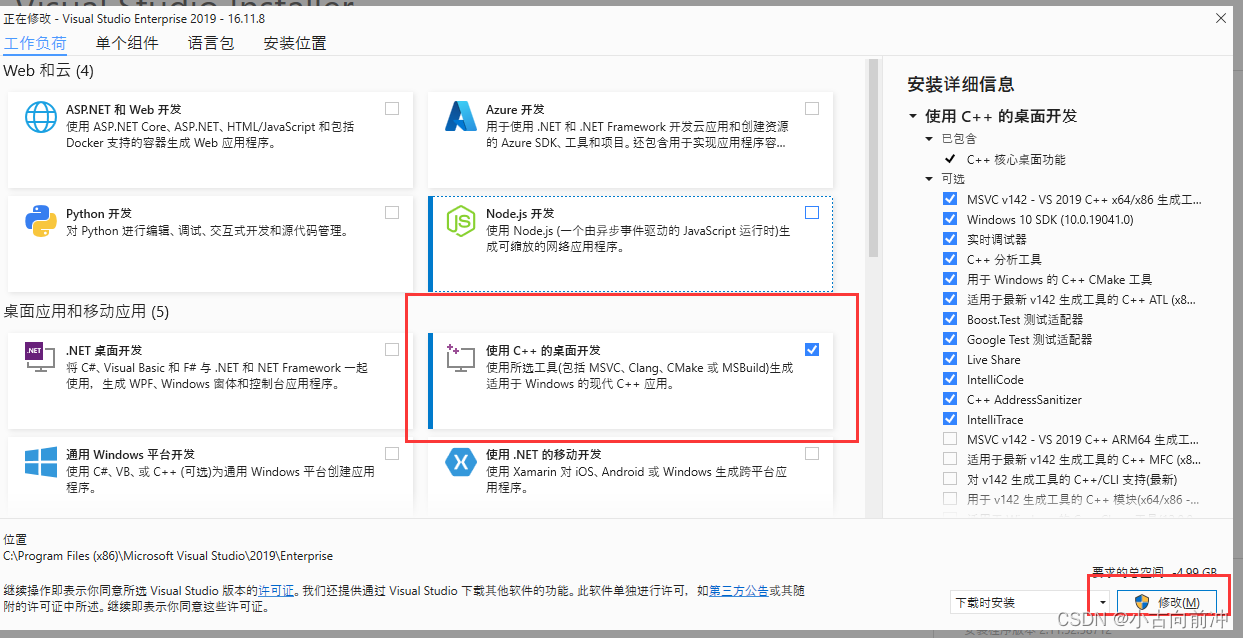Uncheck the Google Test 测试适配器 component
1243x638 pixels.
949,339
